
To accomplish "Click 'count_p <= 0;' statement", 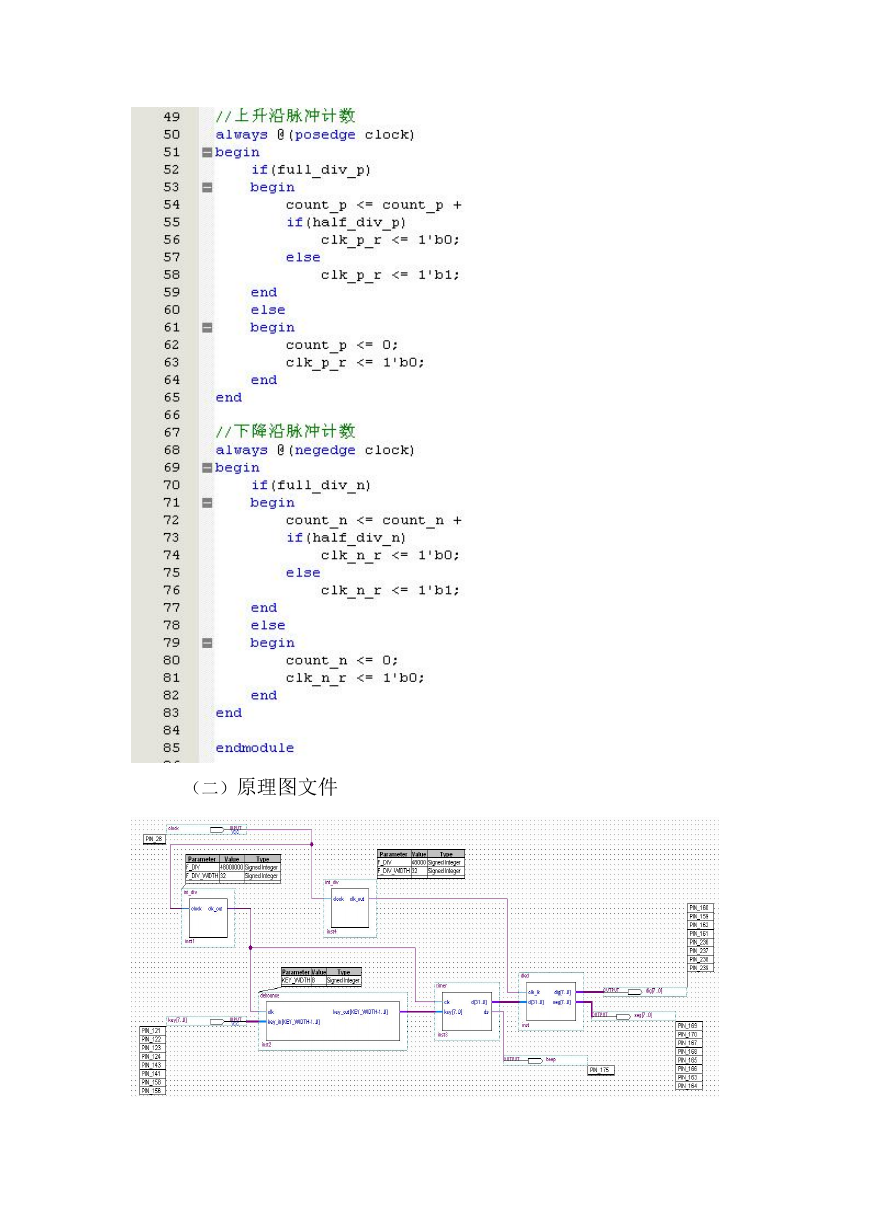I will pos(342,345).
